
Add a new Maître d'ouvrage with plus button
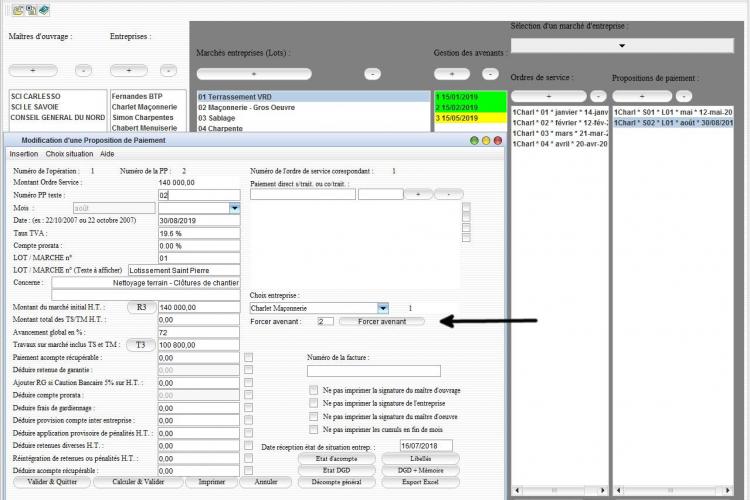pyautogui.click(x=33, y=70)
